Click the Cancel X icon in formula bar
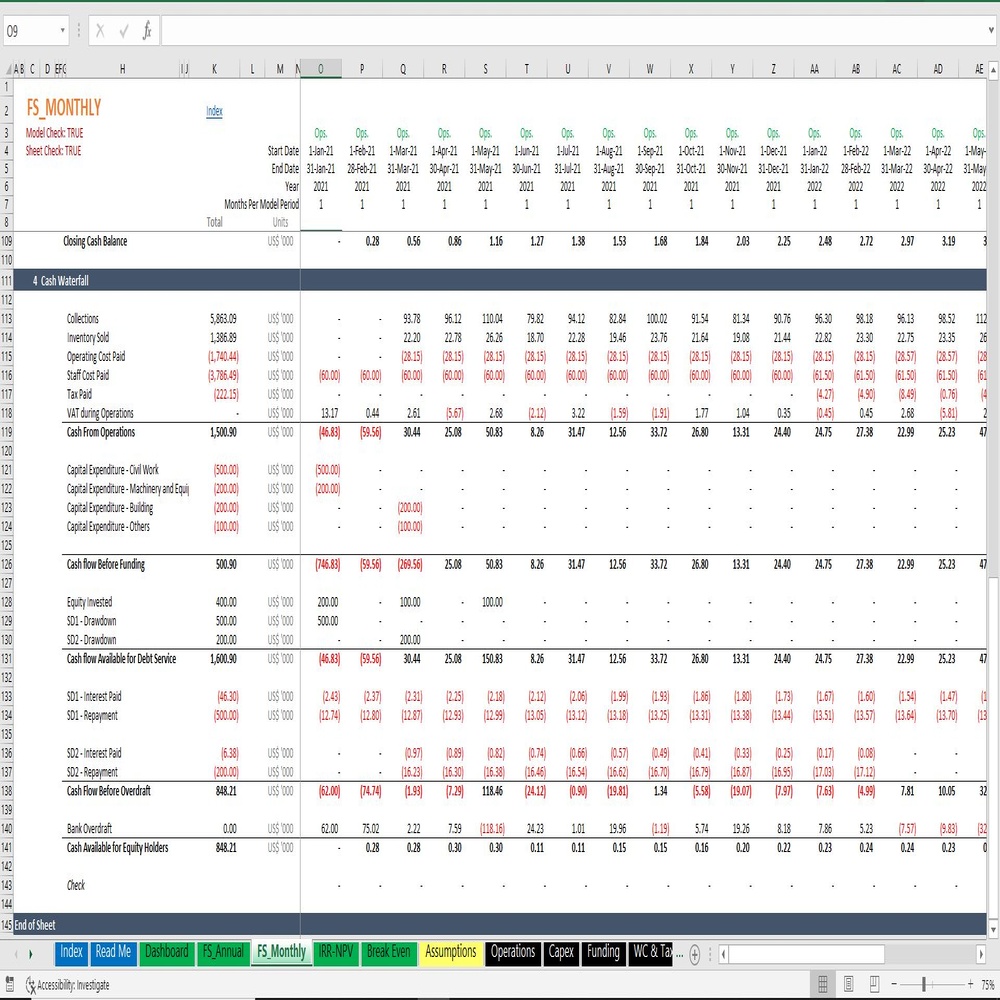The width and height of the screenshot is (1000, 1000). tap(100, 31)
